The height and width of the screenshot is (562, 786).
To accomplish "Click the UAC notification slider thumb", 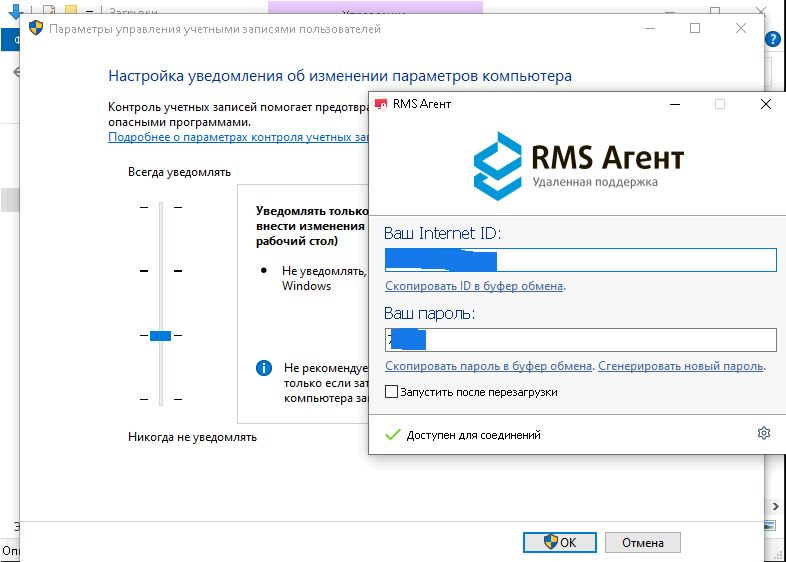I will coord(160,335).
